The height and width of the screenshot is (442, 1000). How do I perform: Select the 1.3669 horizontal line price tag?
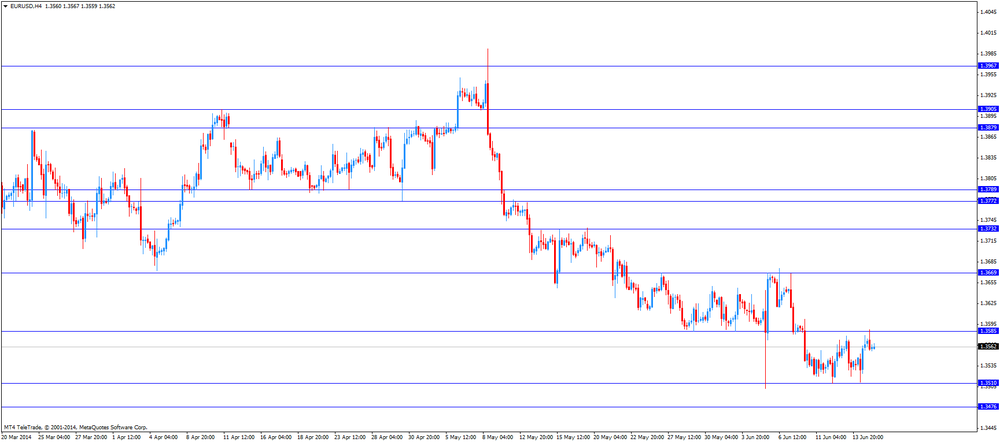coord(989,272)
